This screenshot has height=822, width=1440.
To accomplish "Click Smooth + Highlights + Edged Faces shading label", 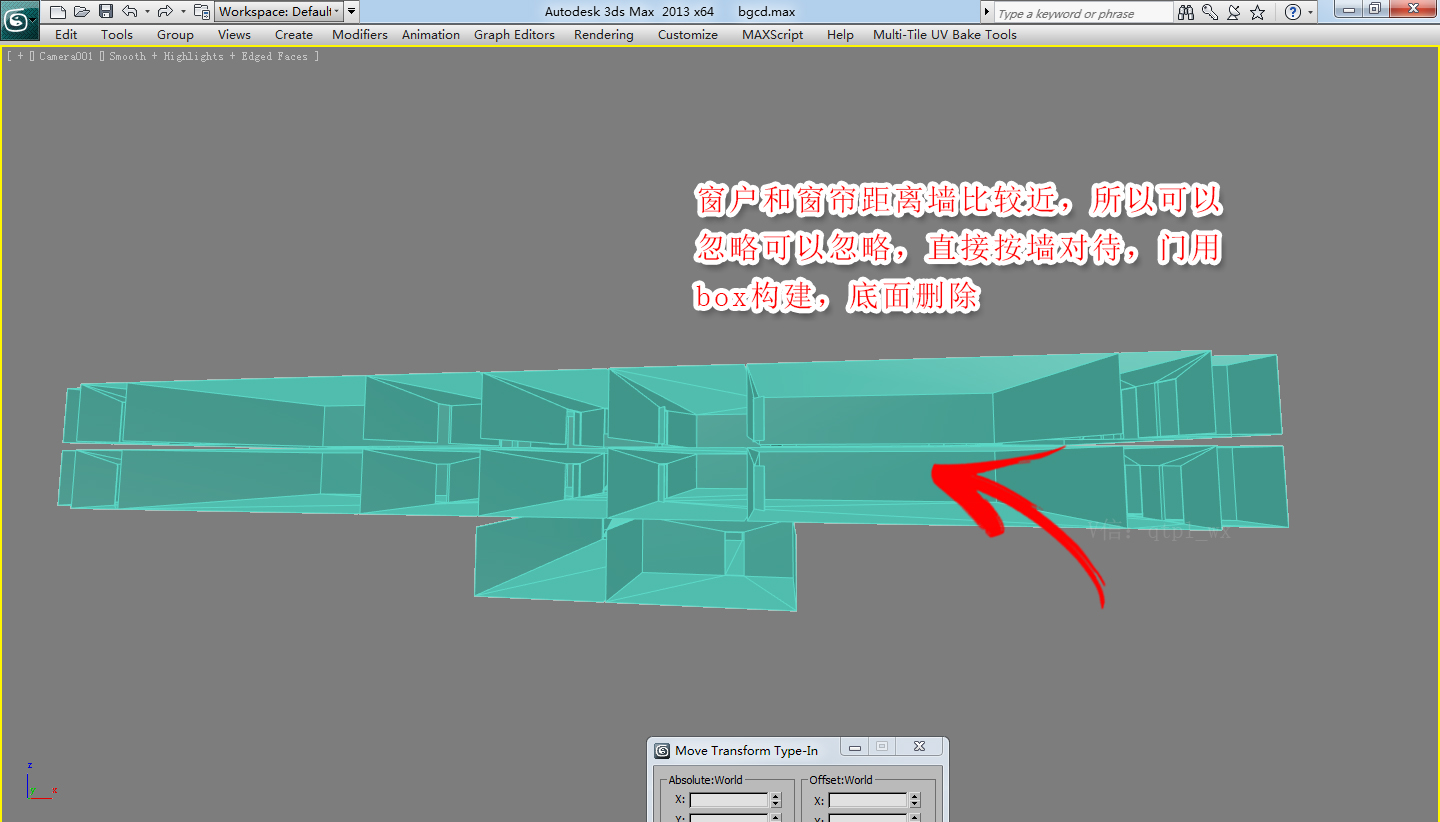I will pos(208,57).
